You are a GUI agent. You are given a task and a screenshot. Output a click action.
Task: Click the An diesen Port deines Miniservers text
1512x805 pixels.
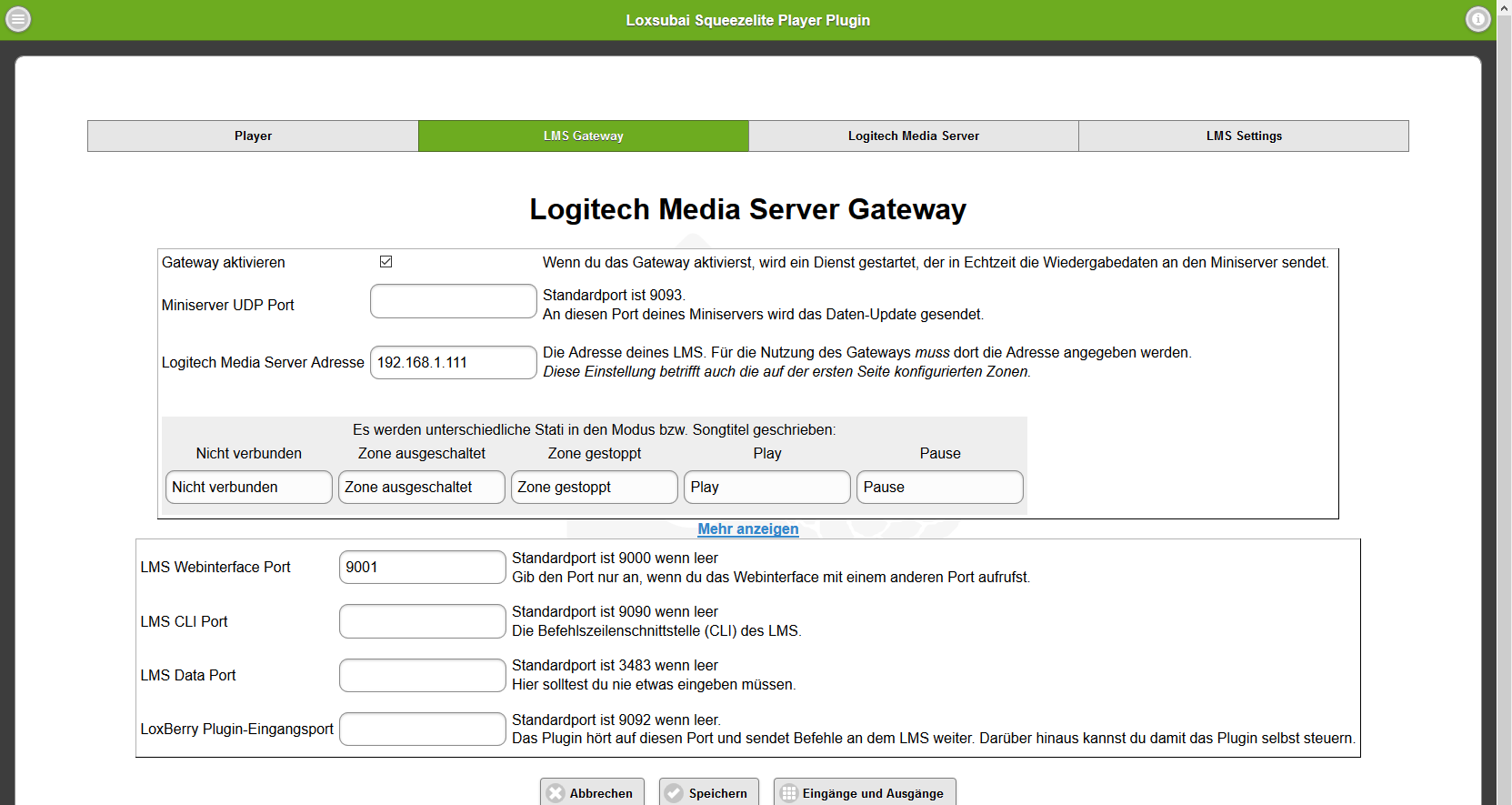(763, 314)
